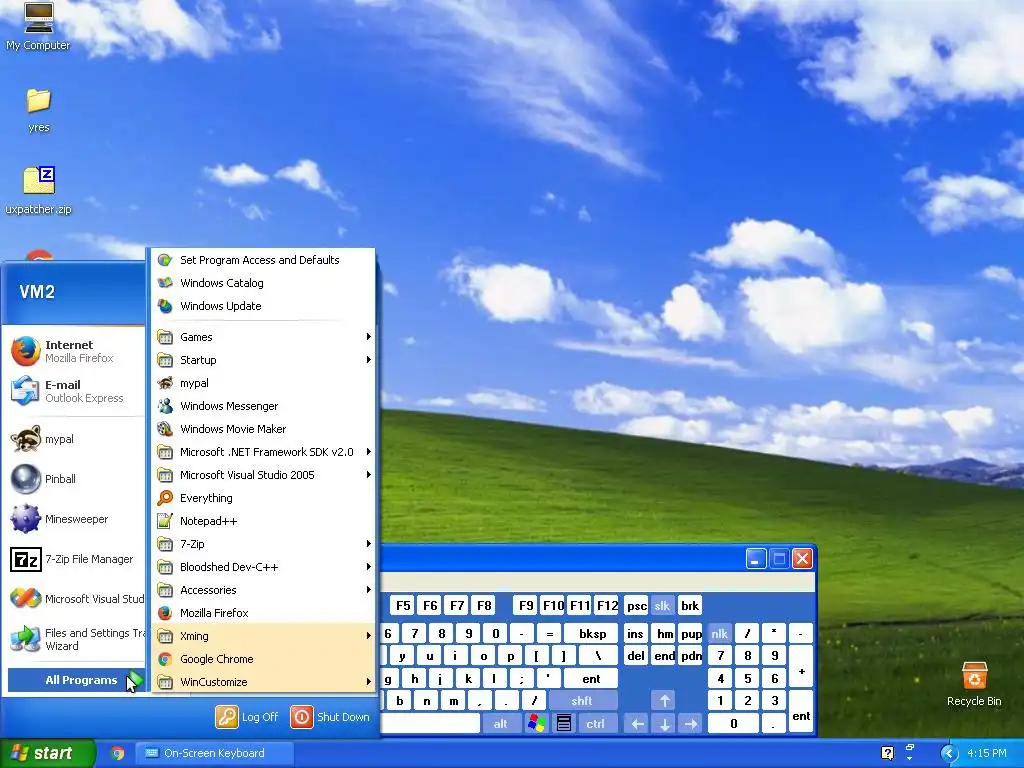The width and height of the screenshot is (1024, 768).
Task: Click numpad 0 key
Action: point(733,724)
